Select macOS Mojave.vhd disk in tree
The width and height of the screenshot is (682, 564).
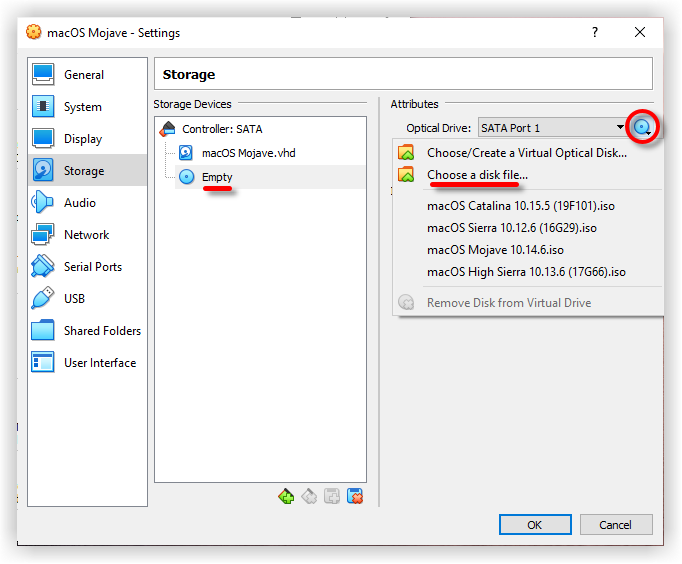click(x=248, y=153)
